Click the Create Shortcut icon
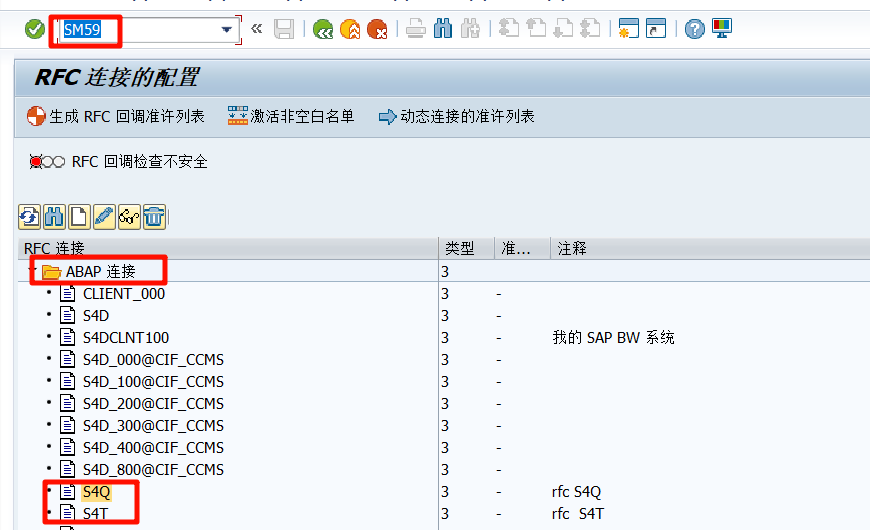 pyautogui.click(x=656, y=29)
